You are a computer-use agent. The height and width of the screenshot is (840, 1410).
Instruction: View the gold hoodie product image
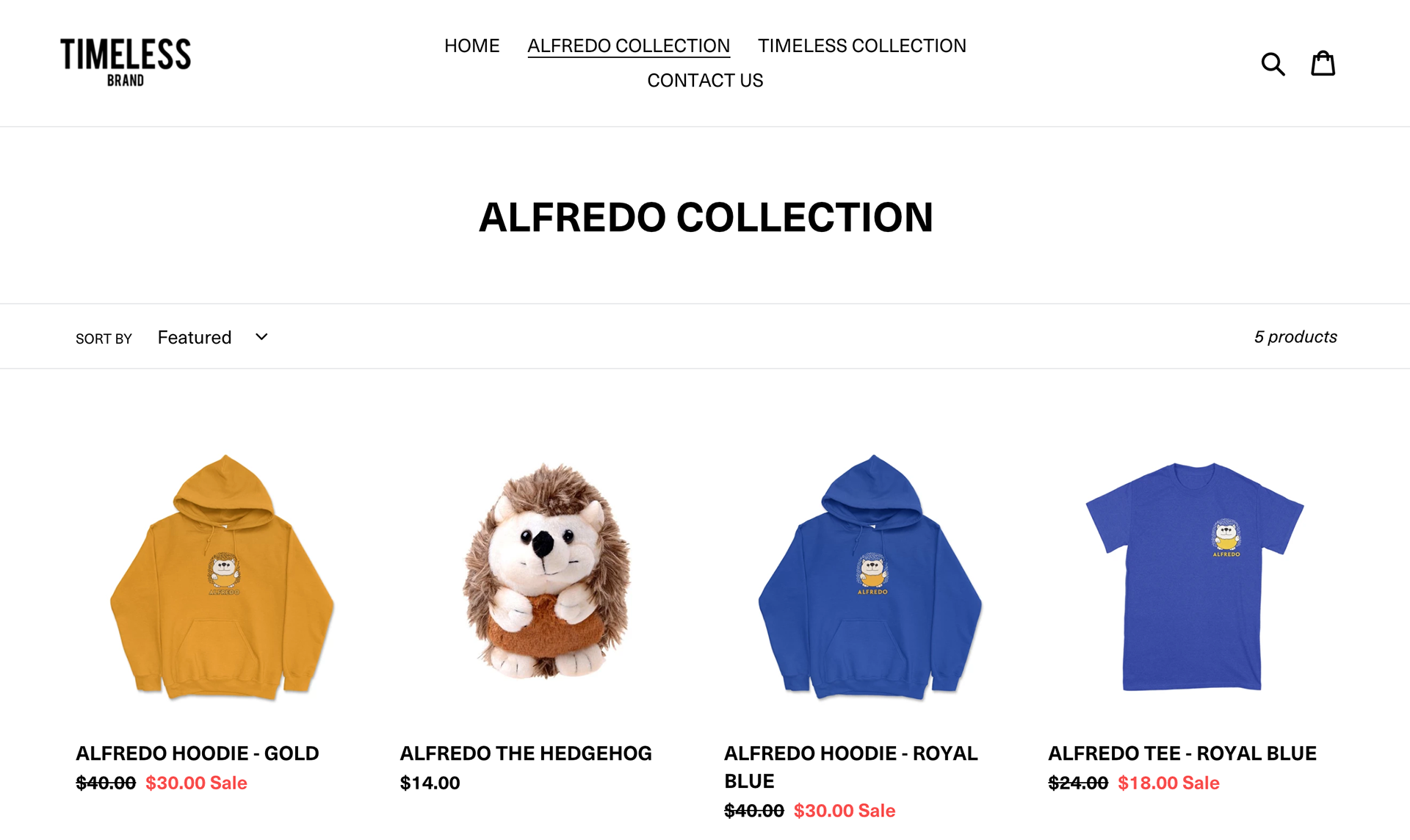pos(223,577)
